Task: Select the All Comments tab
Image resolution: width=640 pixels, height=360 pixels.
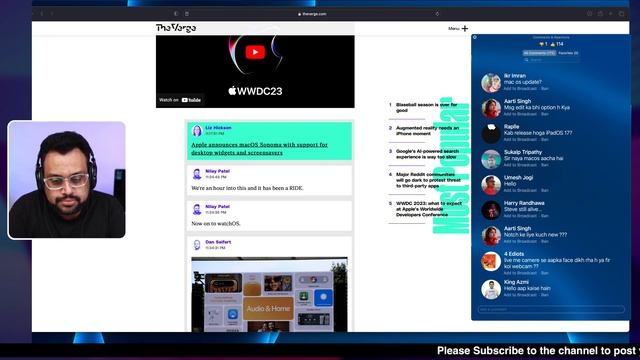Action: click(x=539, y=53)
